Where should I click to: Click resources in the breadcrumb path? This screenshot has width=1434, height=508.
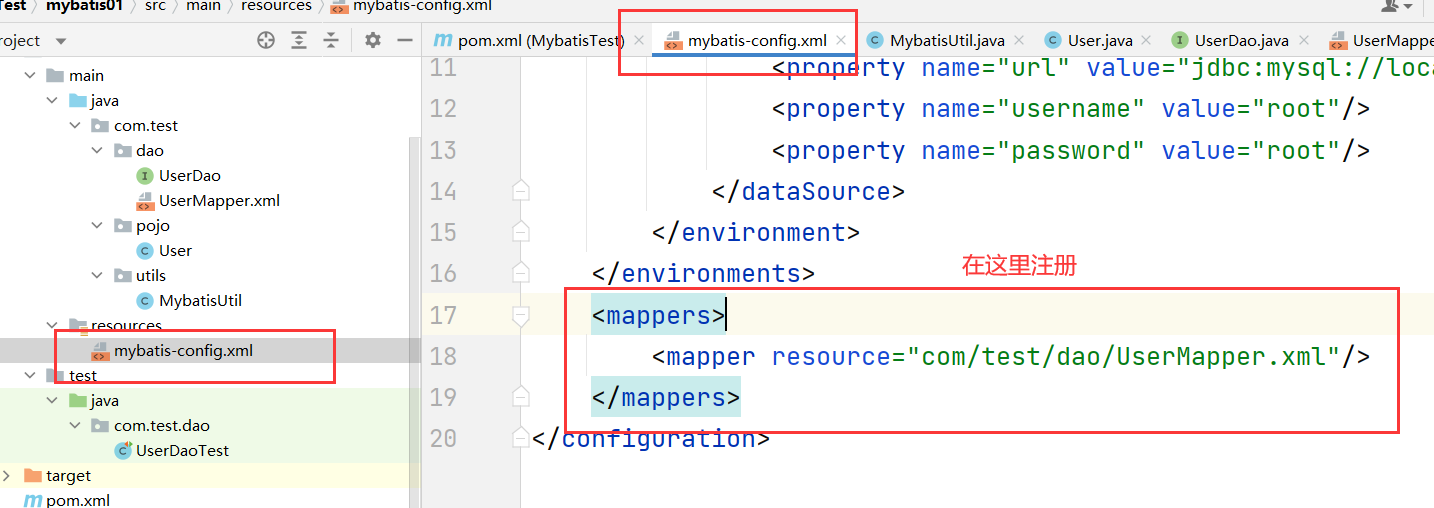(x=276, y=6)
